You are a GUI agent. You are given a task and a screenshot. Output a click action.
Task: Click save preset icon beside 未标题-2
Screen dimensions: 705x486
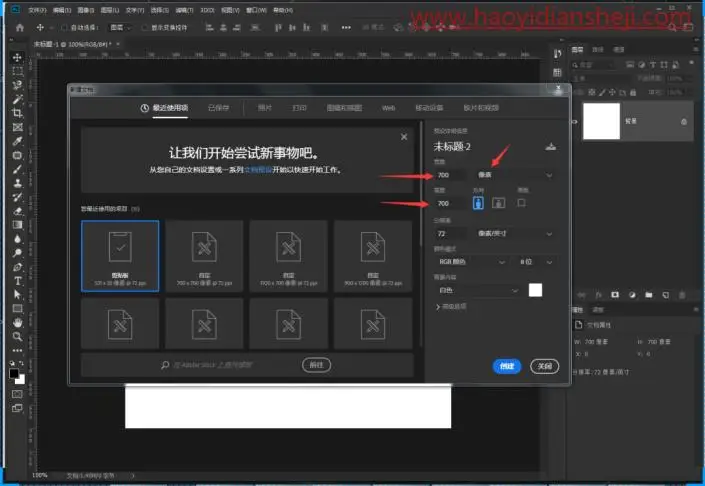(550, 147)
